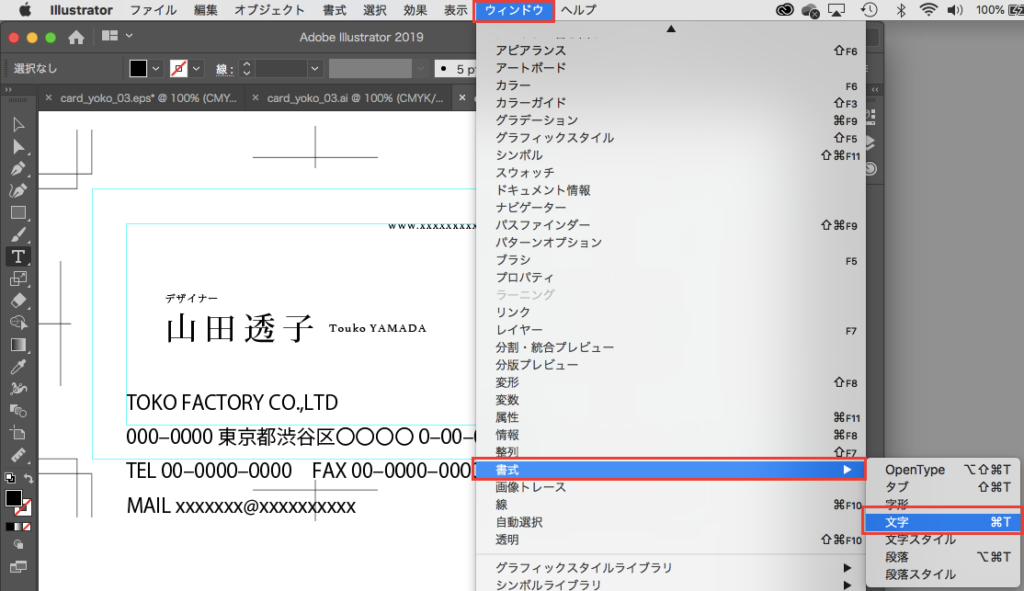1024x591 pixels.
Task: Click the Direct Selection tool
Action: 18,147
